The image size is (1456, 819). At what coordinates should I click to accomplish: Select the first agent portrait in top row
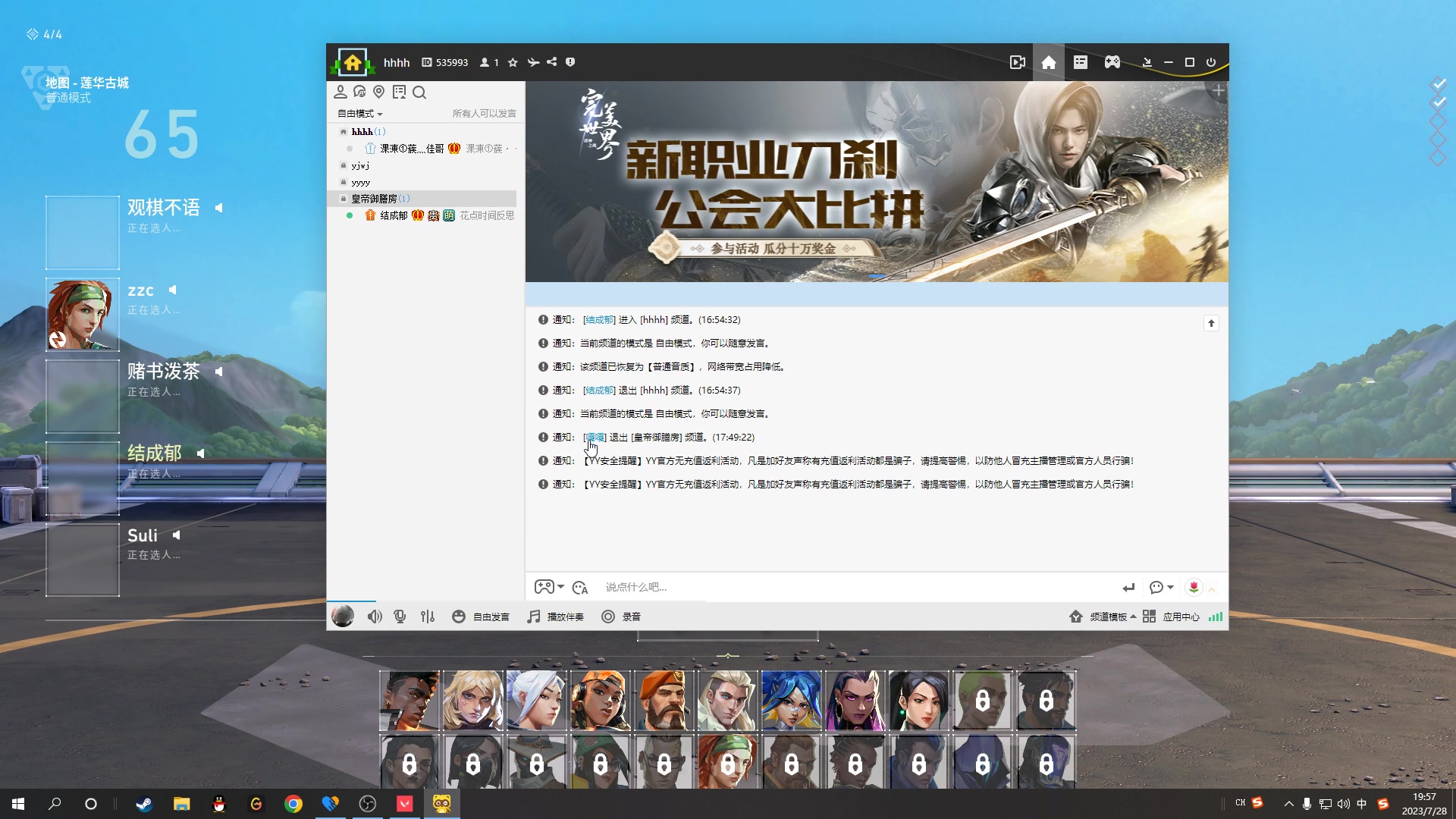pyautogui.click(x=409, y=700)
